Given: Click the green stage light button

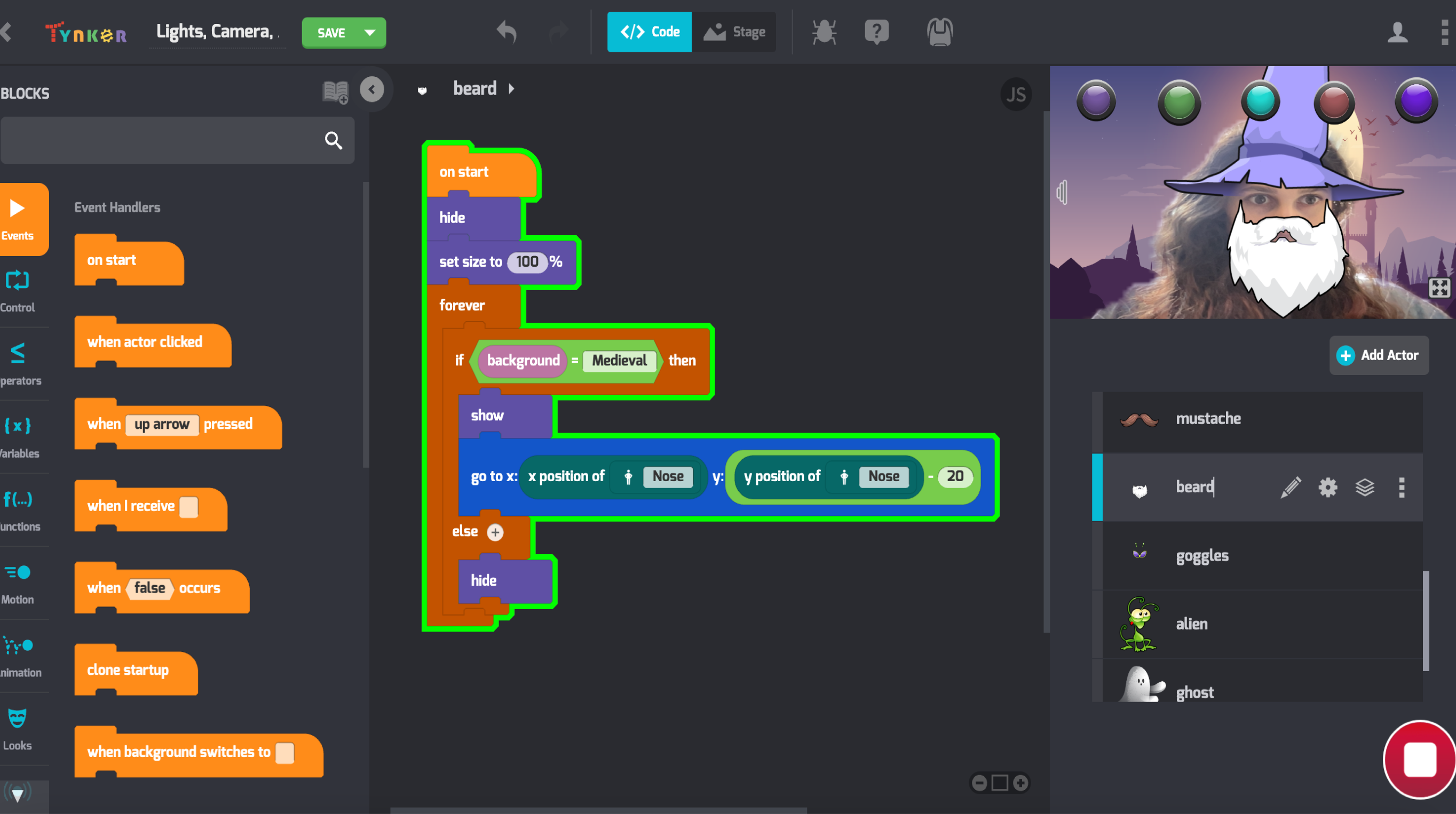Looking at the screenshot, I should tap(1178, 102).
